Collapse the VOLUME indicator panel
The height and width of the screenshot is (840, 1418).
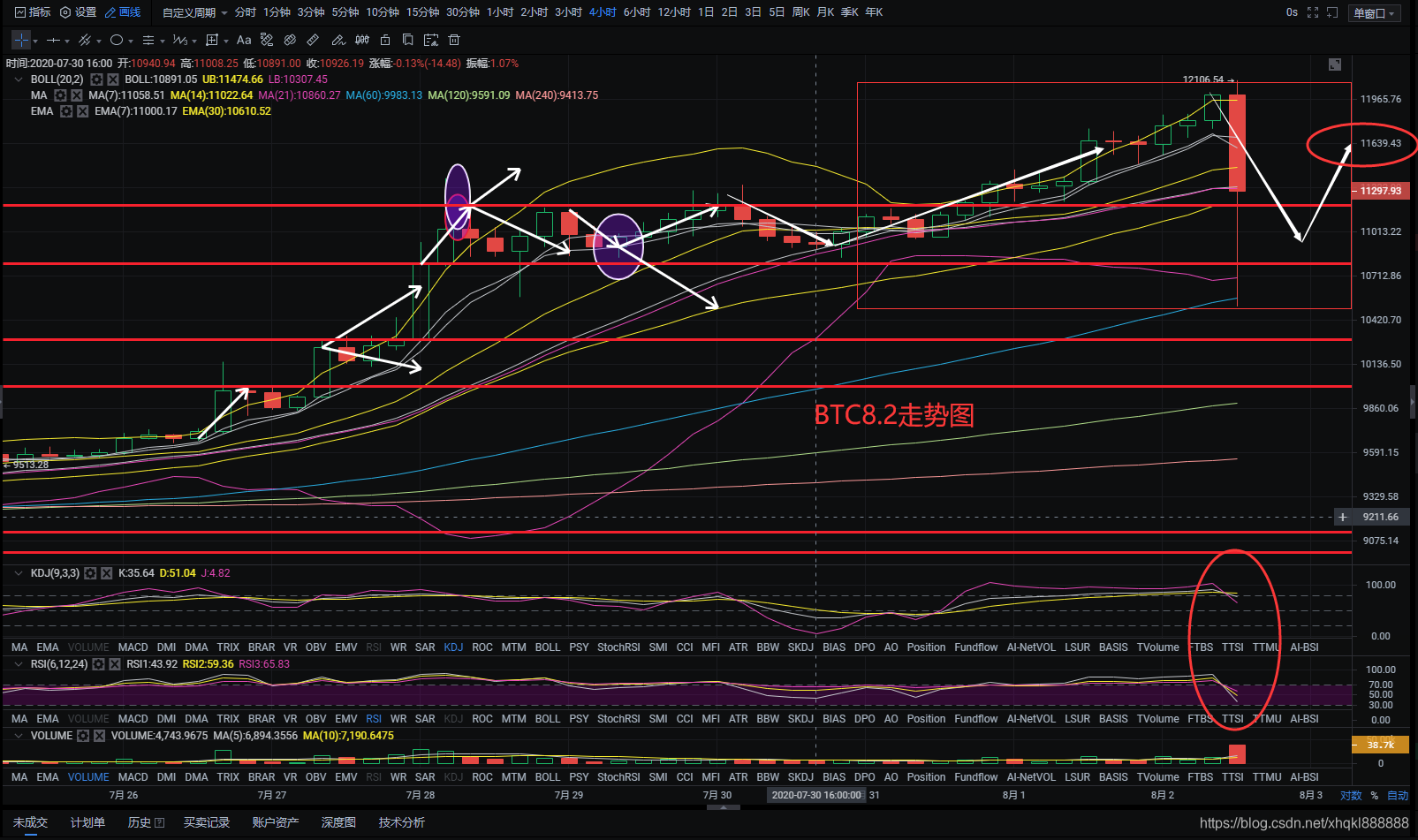coord(18,736)
